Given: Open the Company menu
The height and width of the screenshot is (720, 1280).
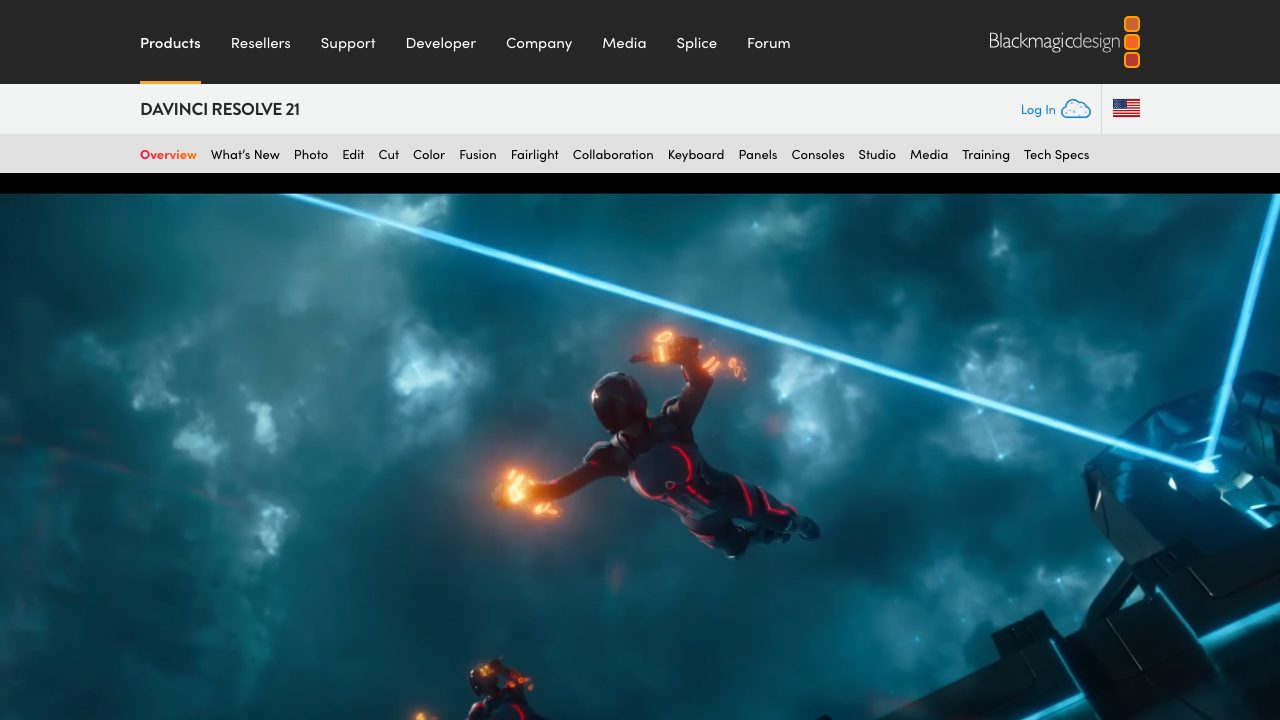Looking at the screenshot, I should (x=539, y=43).
